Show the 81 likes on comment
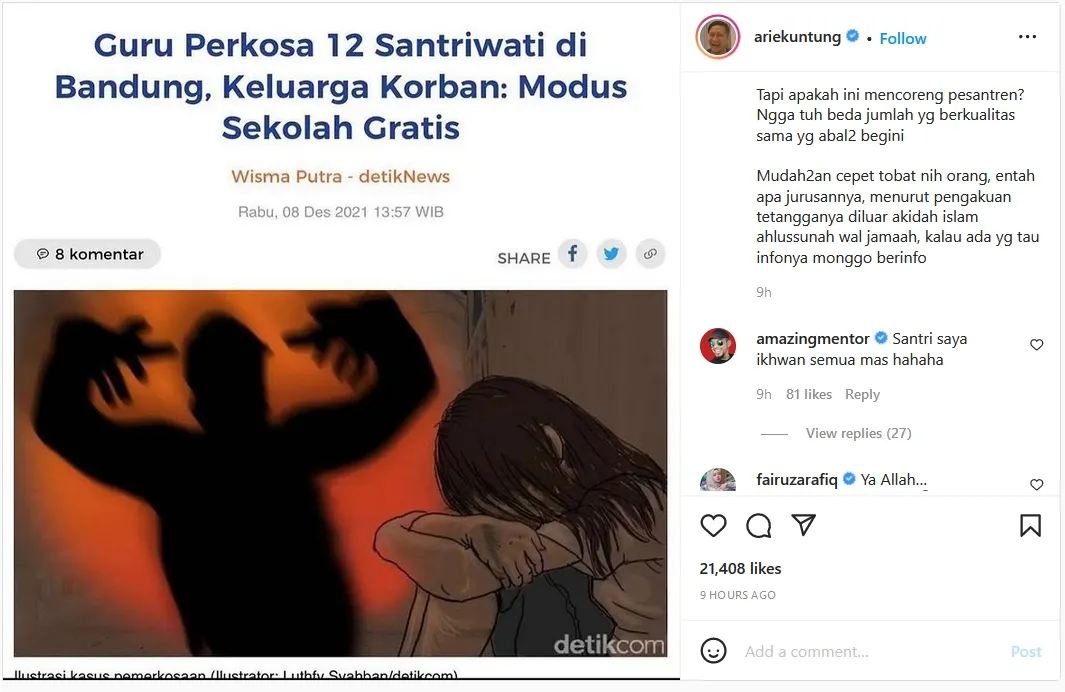 [x=808, y=395]
